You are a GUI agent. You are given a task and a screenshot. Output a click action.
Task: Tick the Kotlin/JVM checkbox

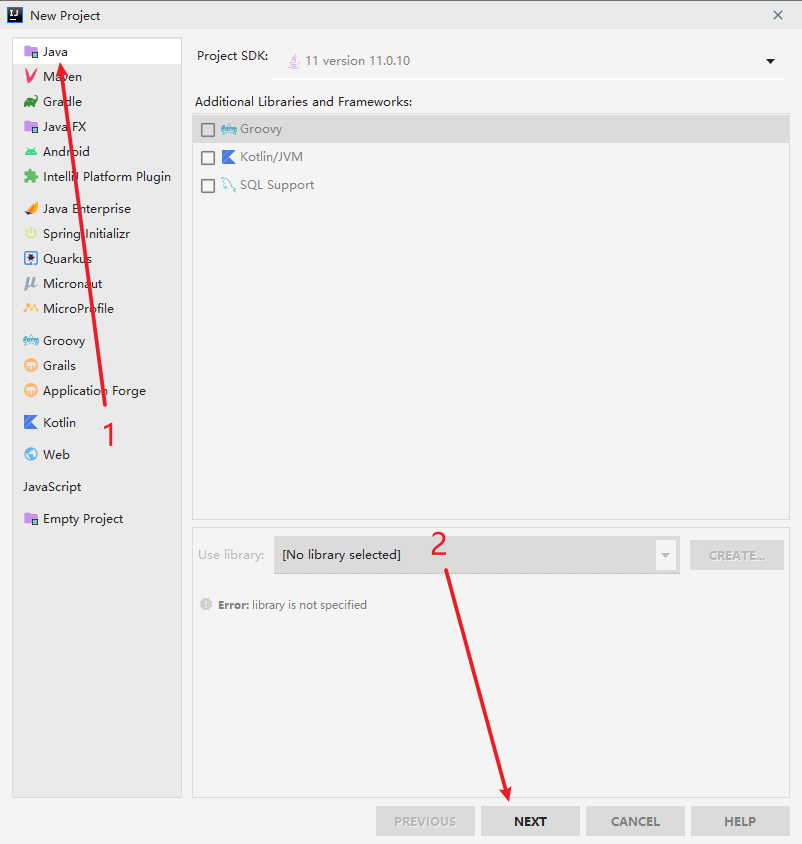tap(208, 158)
